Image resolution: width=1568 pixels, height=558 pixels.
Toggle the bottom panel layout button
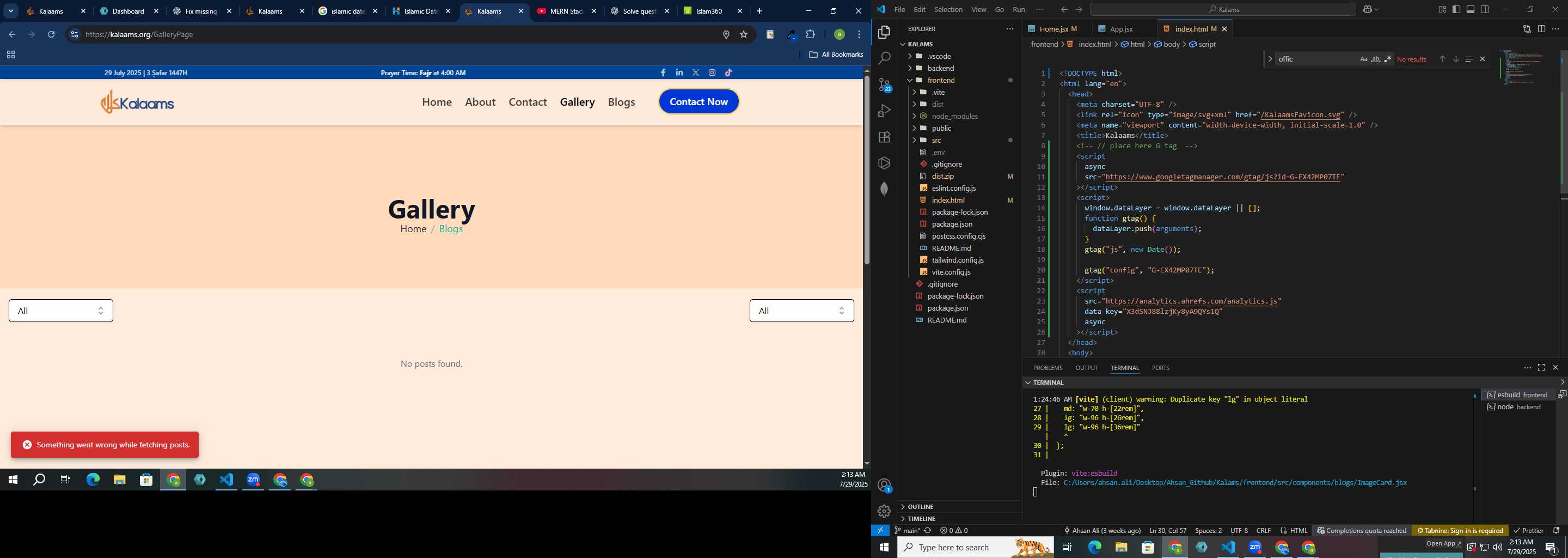coord(1471,9)
